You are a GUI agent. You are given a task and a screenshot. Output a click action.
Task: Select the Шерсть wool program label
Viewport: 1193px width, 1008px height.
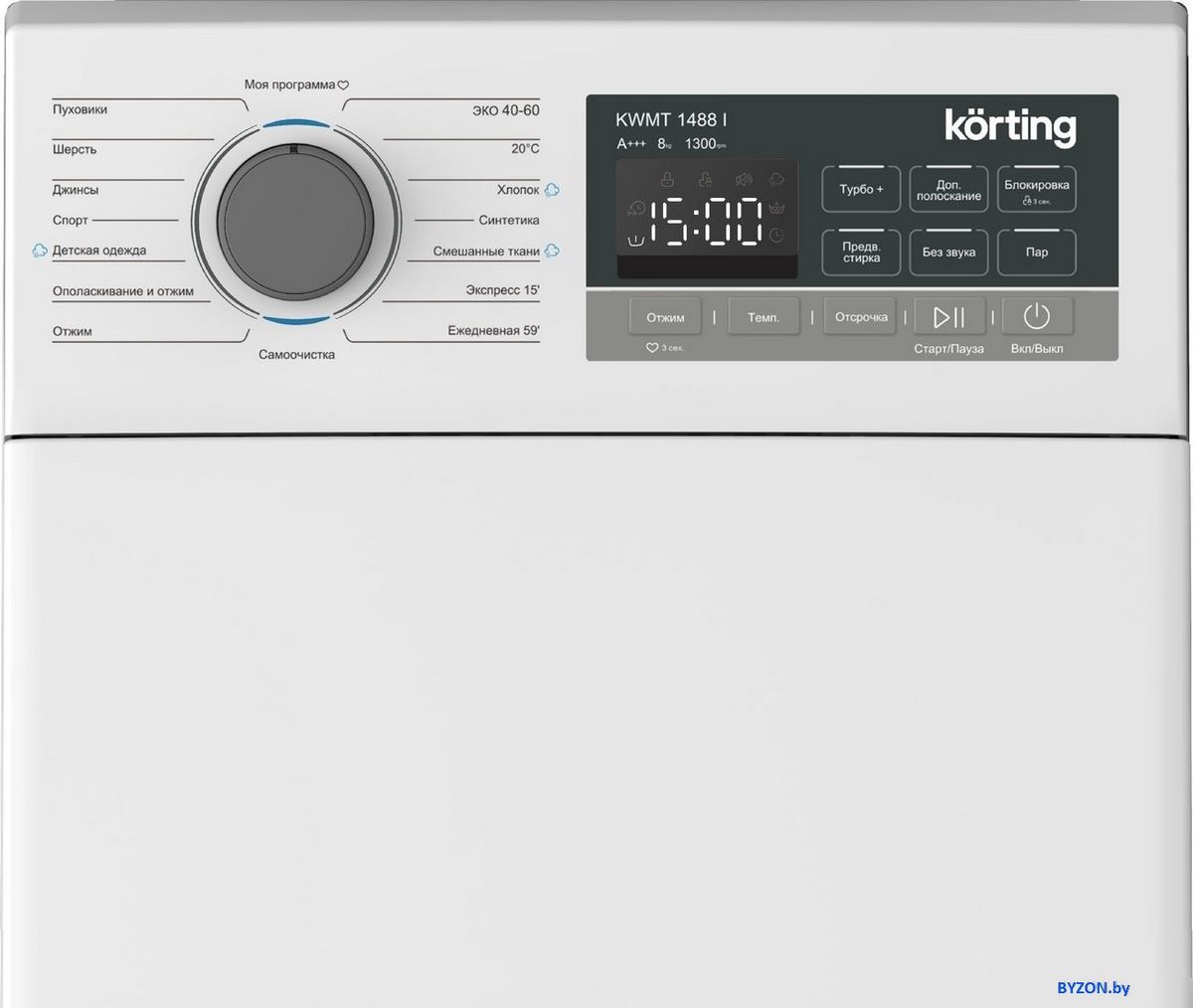coord(75,149)
